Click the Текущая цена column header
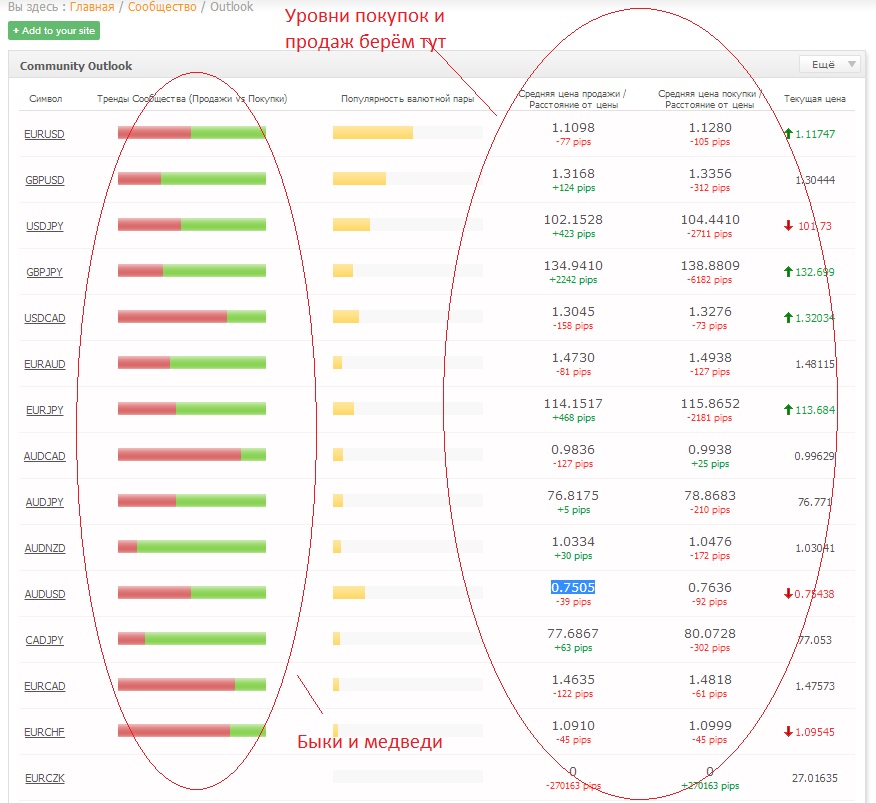This screenshot has width=876, height=803. pyautogui.click(x=815, y=99)
